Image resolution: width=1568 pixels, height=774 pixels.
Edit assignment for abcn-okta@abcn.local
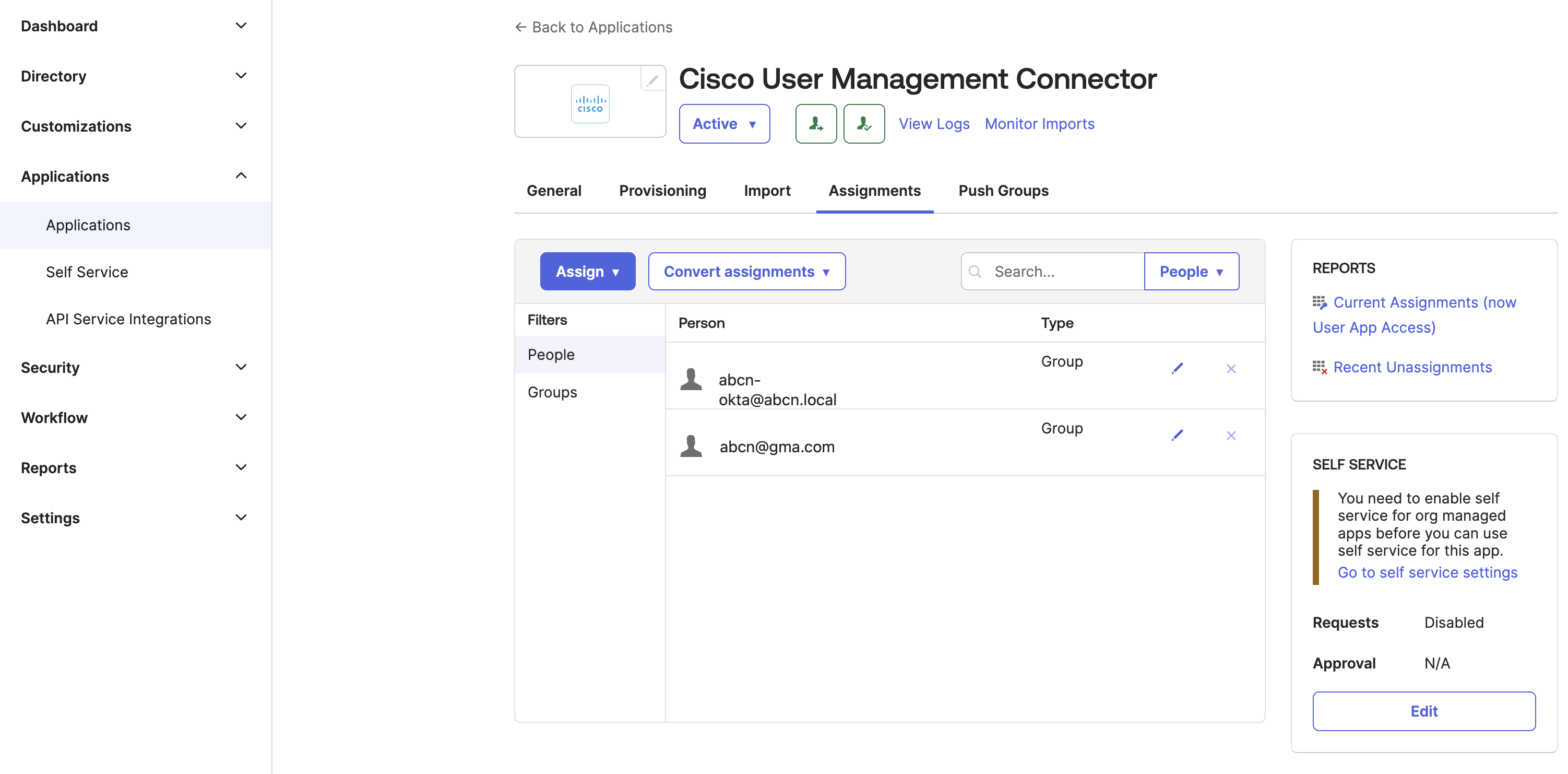1177,368
